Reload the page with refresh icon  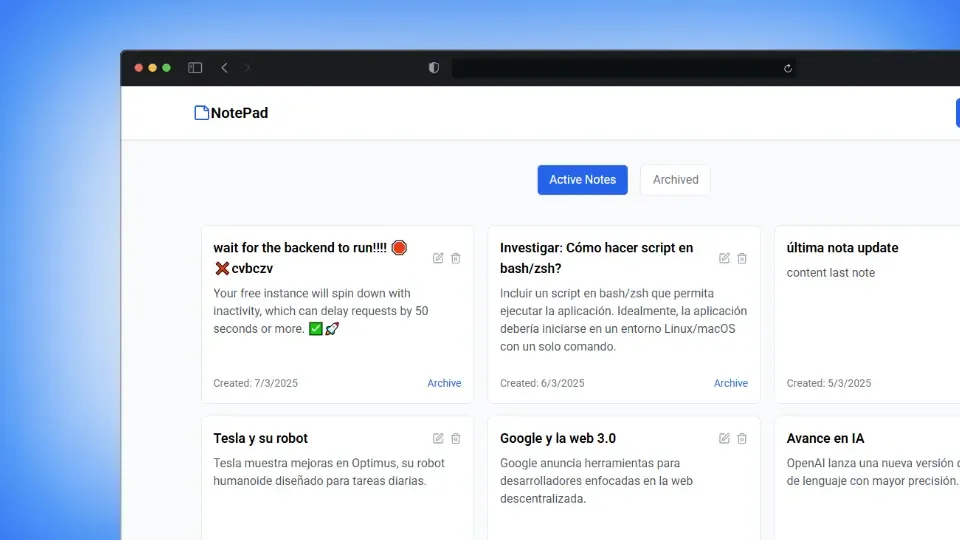(x=788, y=68)
